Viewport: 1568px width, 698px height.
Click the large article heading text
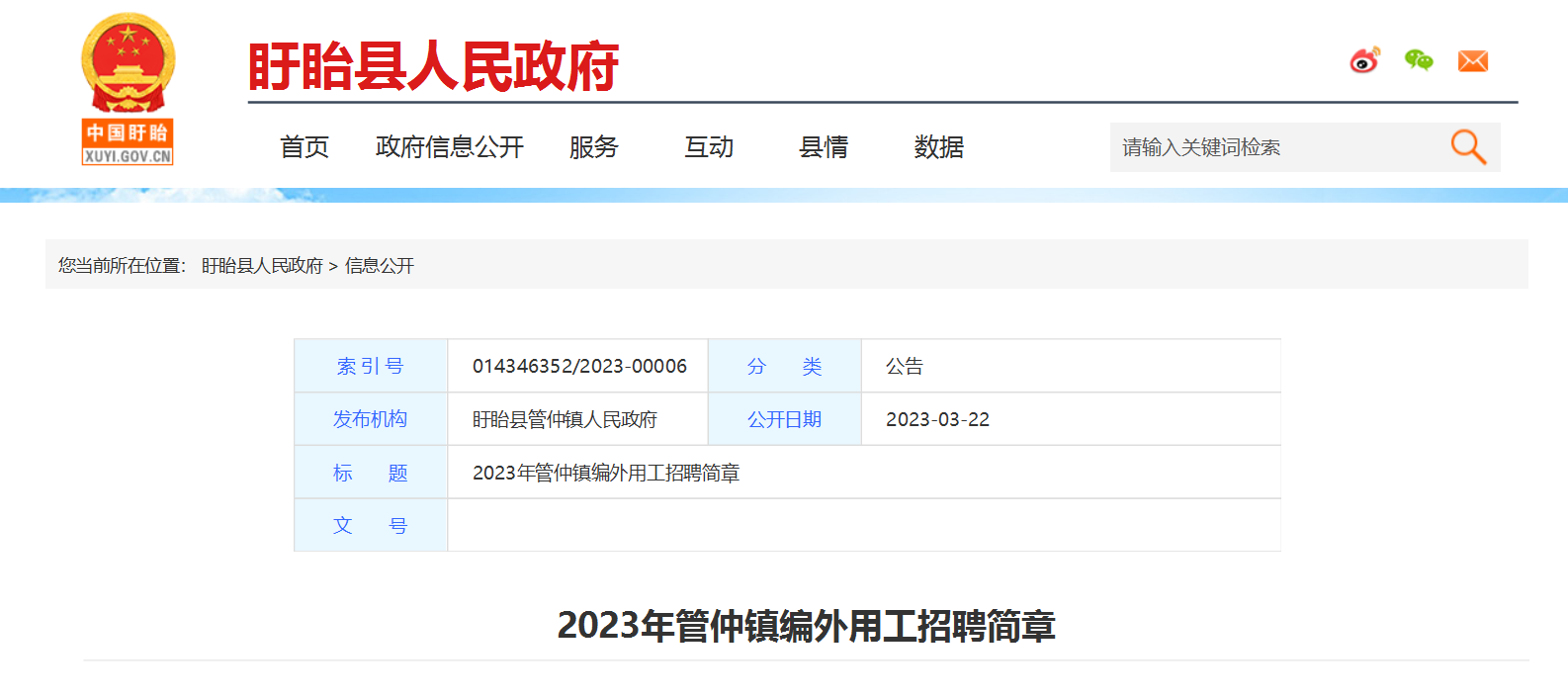click(x=806, y=626)
